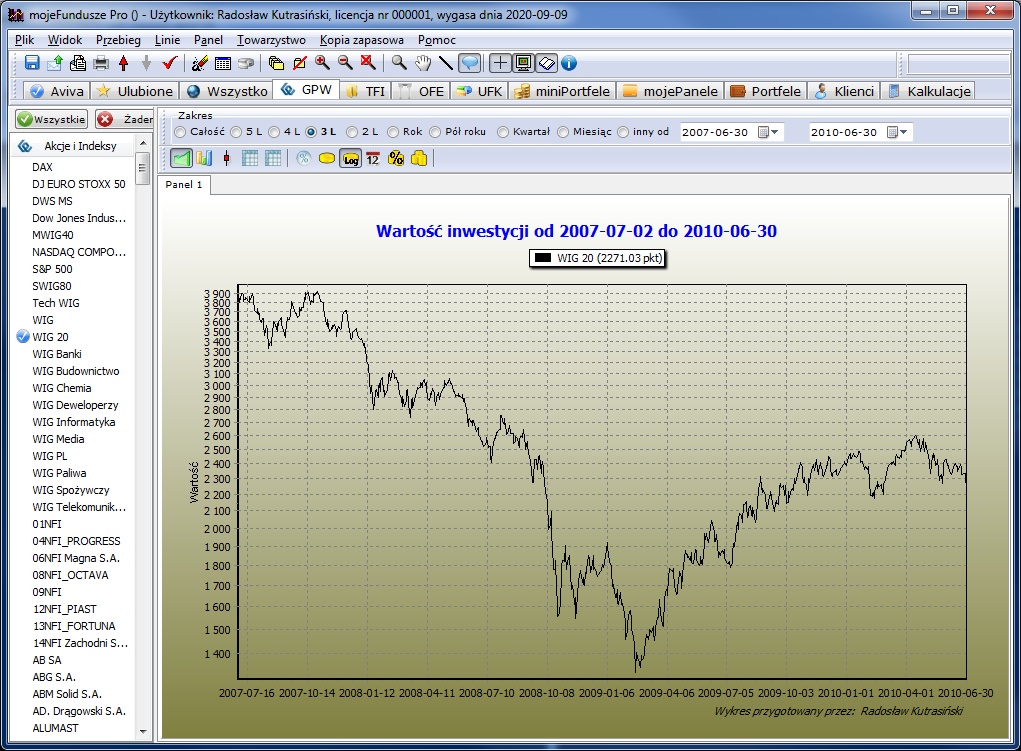
Task: Select WIG Banki in the index list
Action: [57, 354]
